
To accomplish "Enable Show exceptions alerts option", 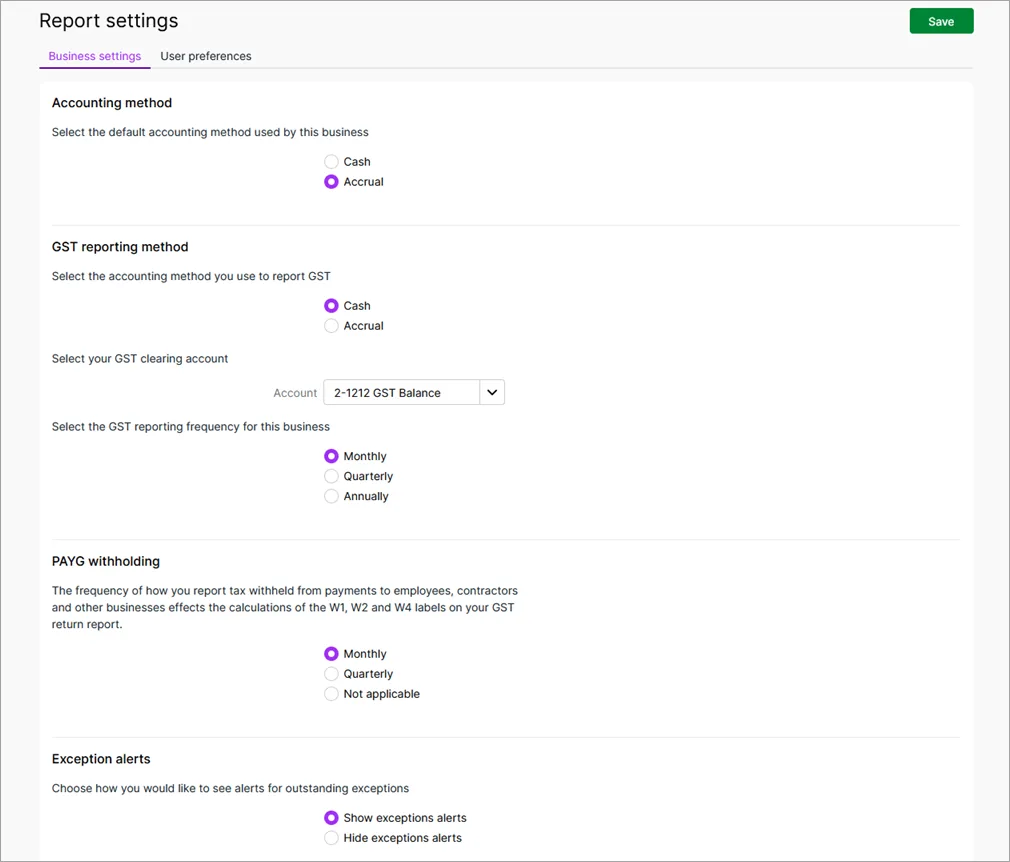I will tap(332, 818).
